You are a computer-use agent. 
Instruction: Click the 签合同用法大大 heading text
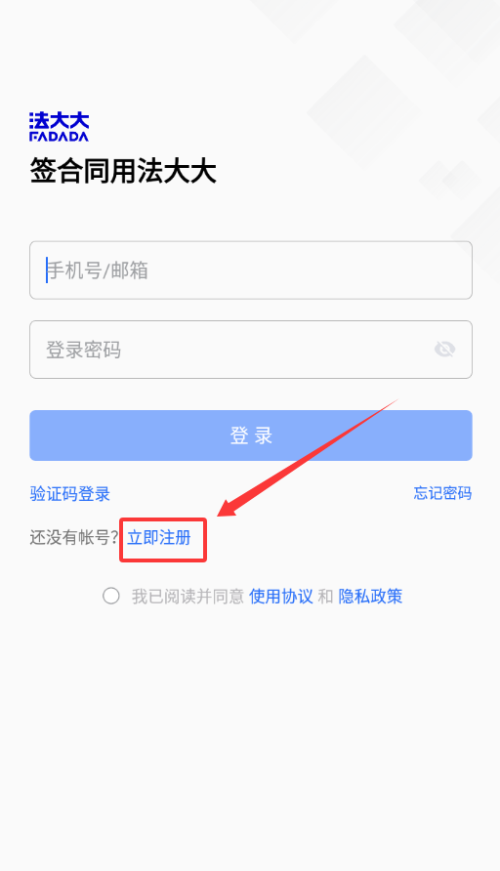click(x=123, y=171)
